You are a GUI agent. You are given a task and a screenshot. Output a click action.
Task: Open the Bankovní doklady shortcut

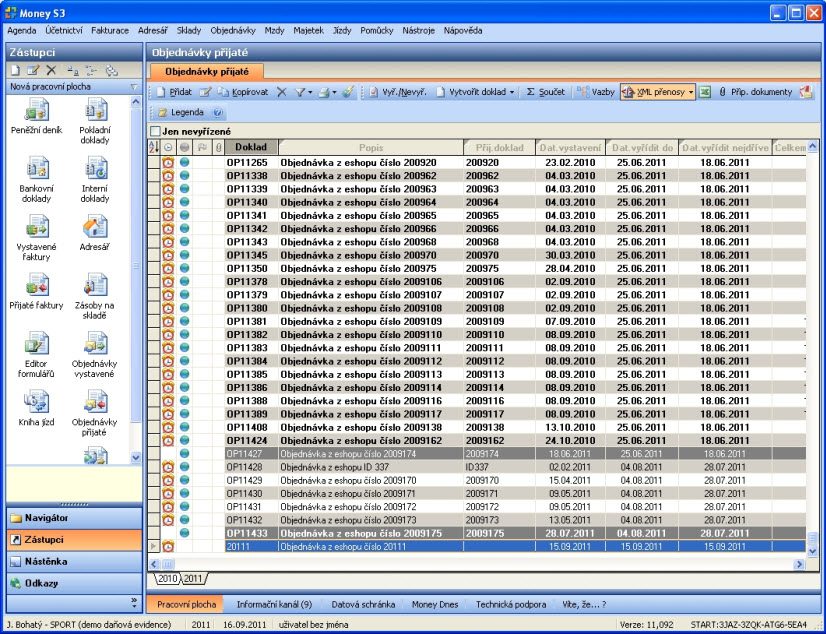pyautogui.click(x=36, y=169)
